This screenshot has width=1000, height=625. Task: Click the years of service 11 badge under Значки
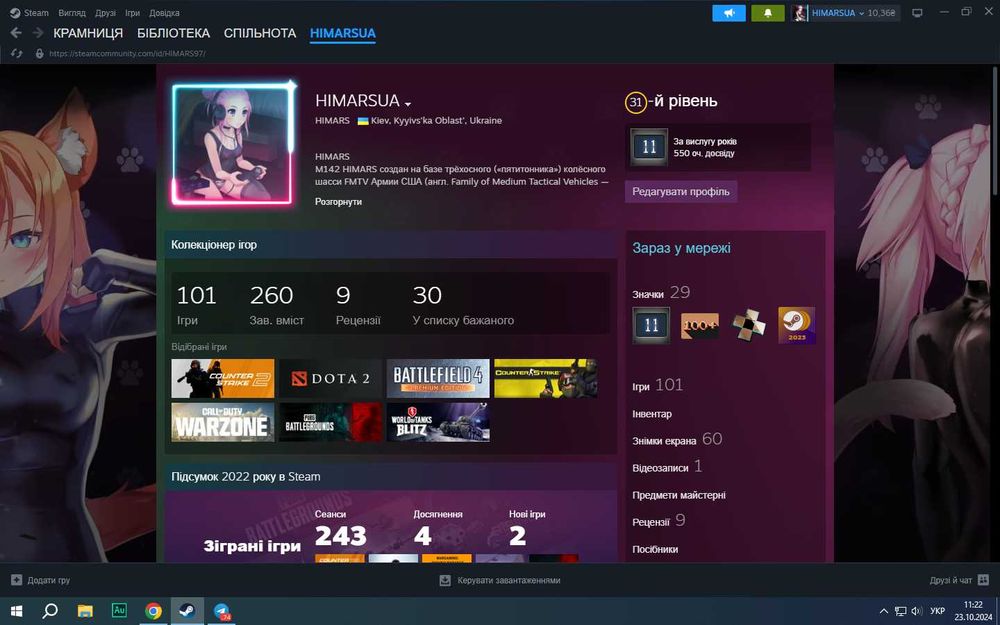[651, 325]
